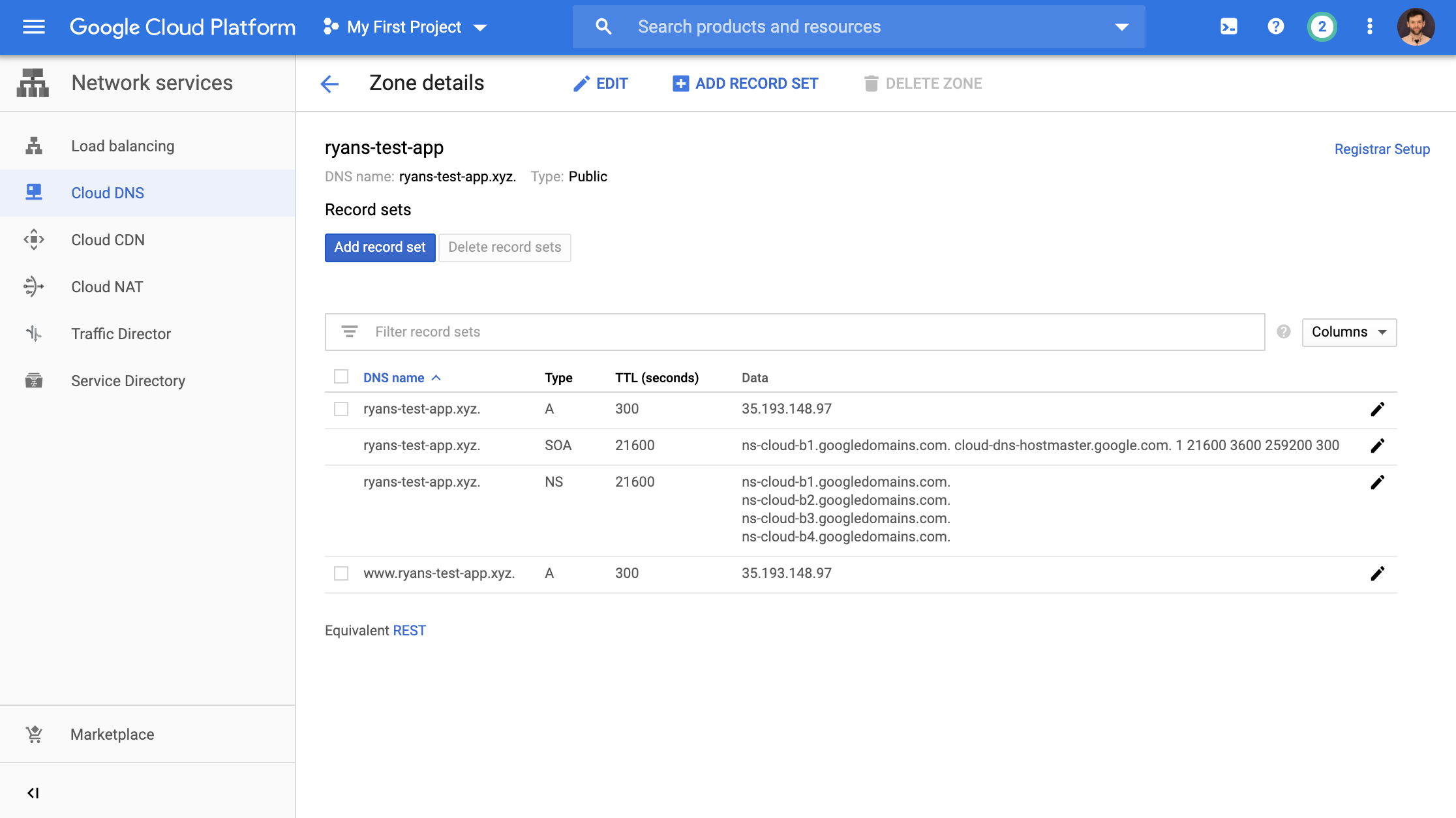Select the Cloud NAT icon
Image resolution: width=1456 pixels, height=818 pixels.
(x=33, y=286)
